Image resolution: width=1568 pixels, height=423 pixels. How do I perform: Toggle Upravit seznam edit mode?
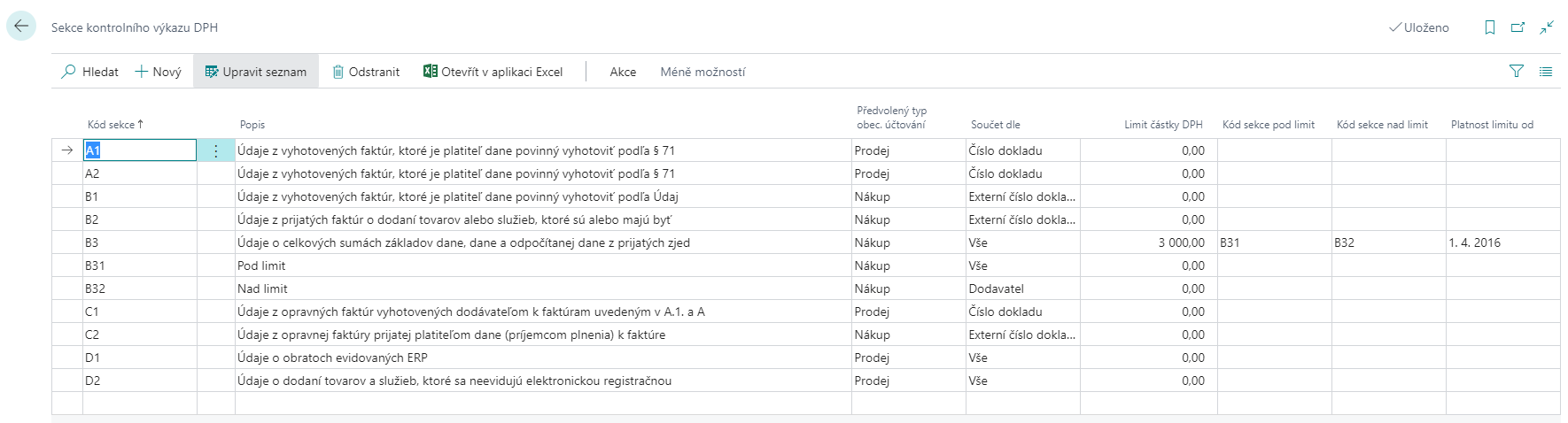256,72
